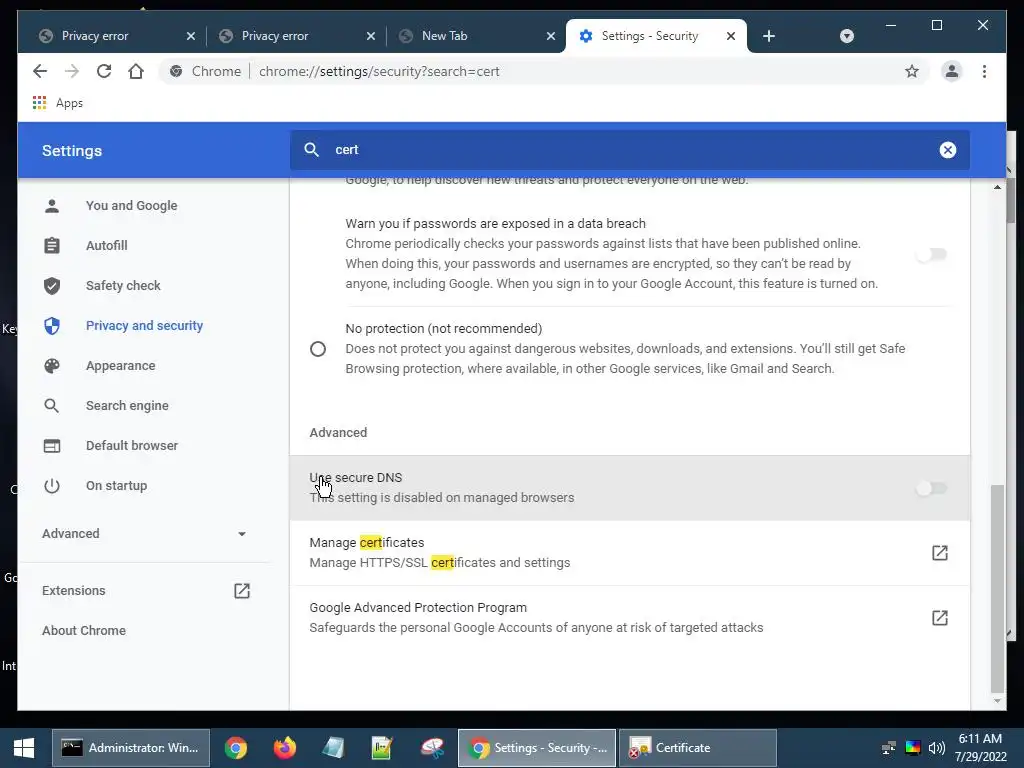Image resolution: width=1024 pixels, height=768 pixels.
Task: Close the first Privacy error tab
Action: 191,36
